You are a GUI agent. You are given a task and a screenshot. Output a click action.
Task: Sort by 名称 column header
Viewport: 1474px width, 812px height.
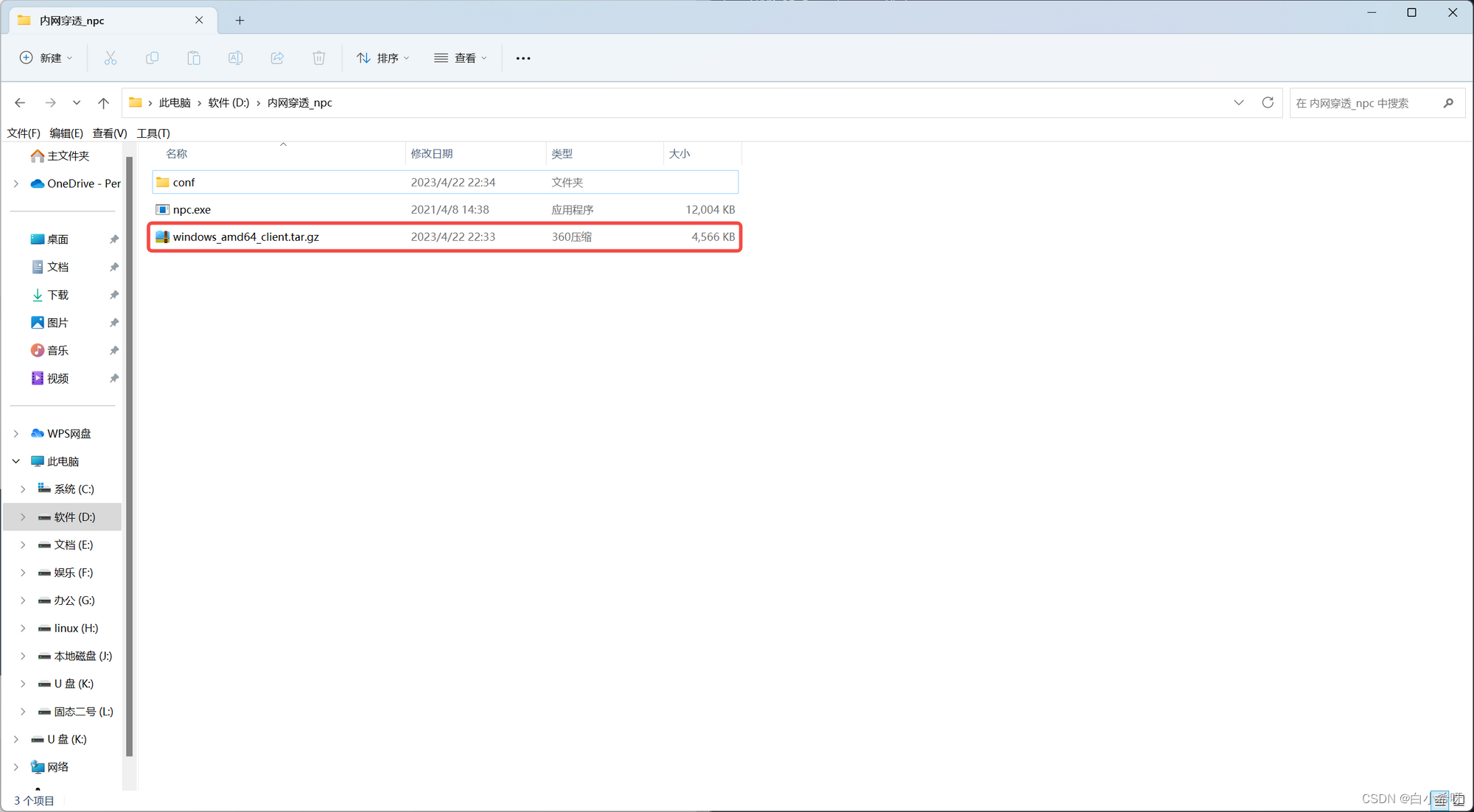[177, 153]
